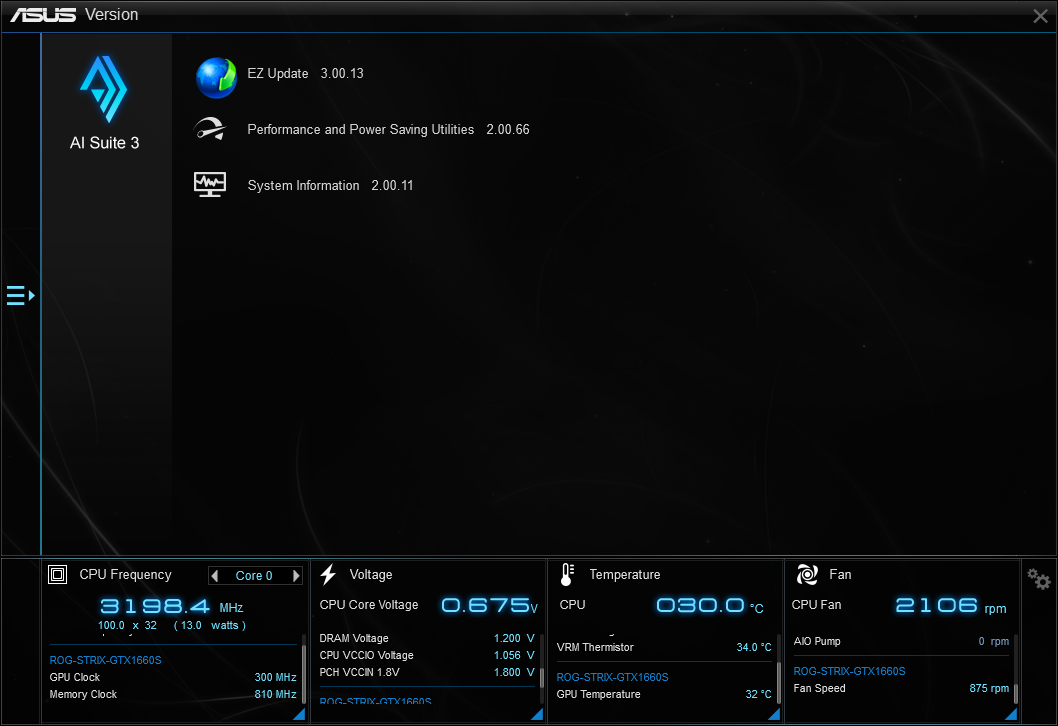Open the side menu with the hamburger arrow icon

pyautogui.click(x=20, y=296)
